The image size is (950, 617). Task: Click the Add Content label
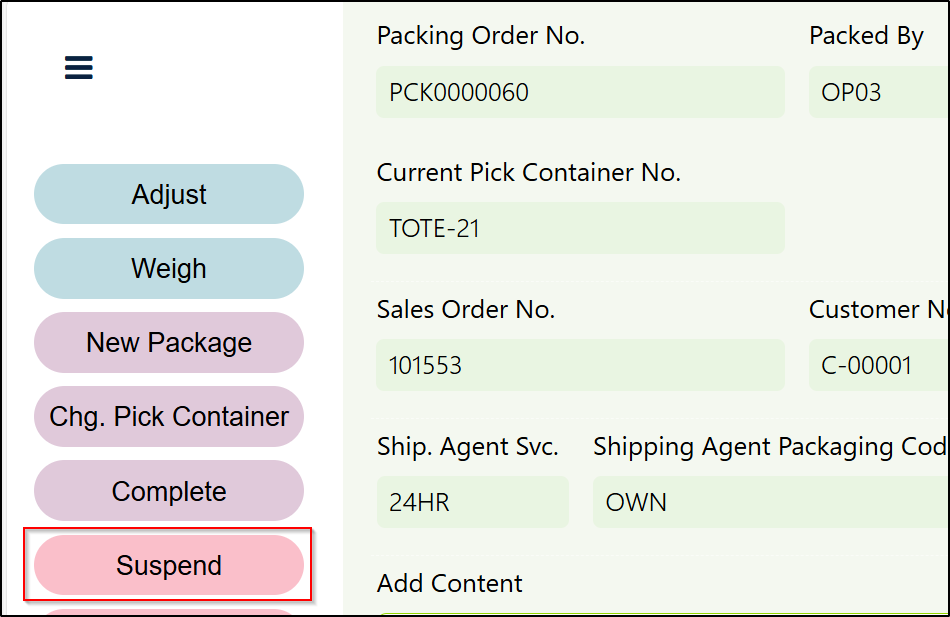tap(450, 583)
